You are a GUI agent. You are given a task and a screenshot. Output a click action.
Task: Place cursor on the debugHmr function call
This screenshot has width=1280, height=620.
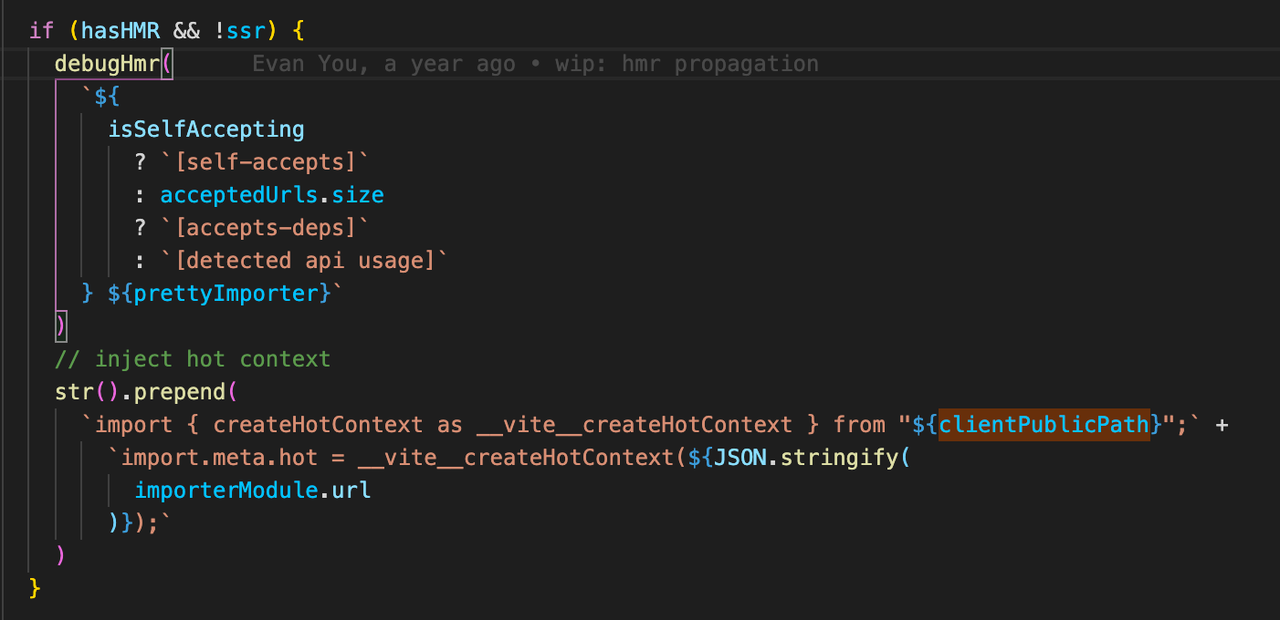pyautogui.click(x=107, y=64)
